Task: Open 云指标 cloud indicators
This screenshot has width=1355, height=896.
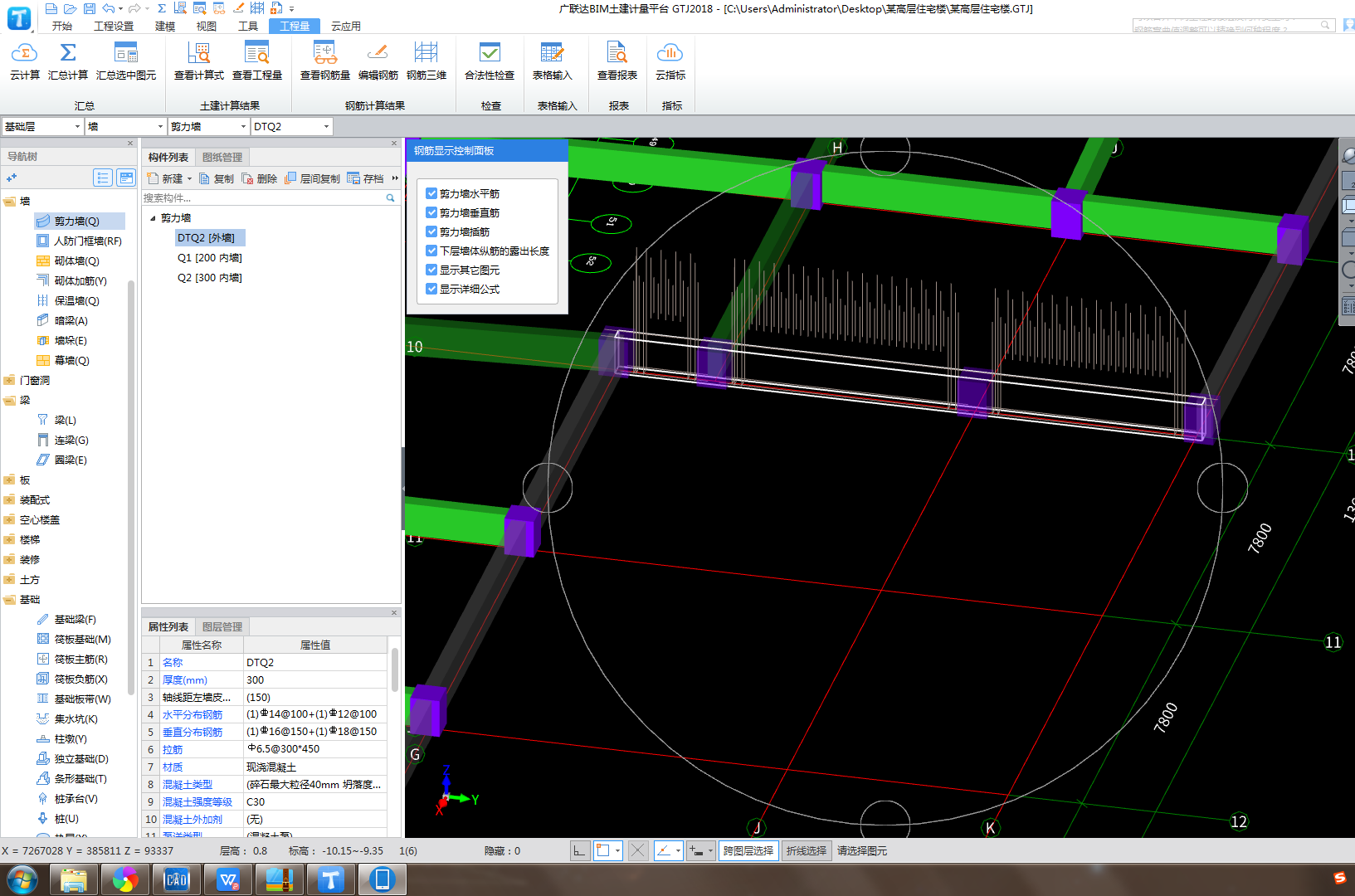Action: pyautogui.click(x=670, y=61)
